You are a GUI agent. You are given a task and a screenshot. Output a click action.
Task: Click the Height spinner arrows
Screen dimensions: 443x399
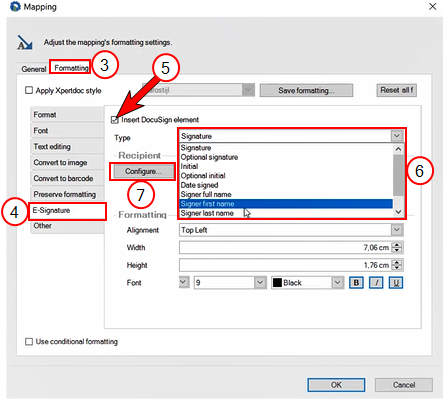tap(397, 265)
